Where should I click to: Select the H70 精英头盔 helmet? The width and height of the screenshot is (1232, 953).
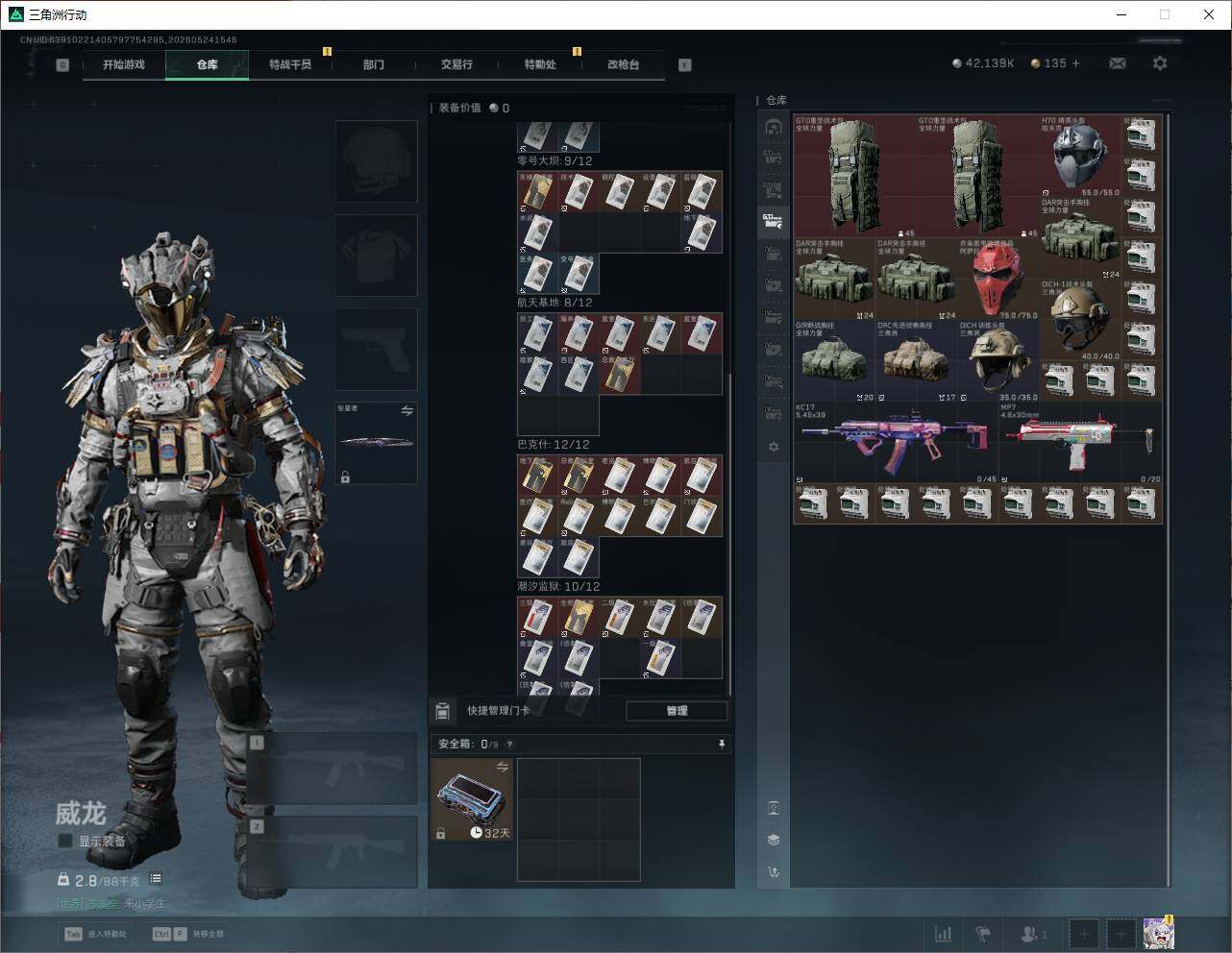tap(1081, 157)
